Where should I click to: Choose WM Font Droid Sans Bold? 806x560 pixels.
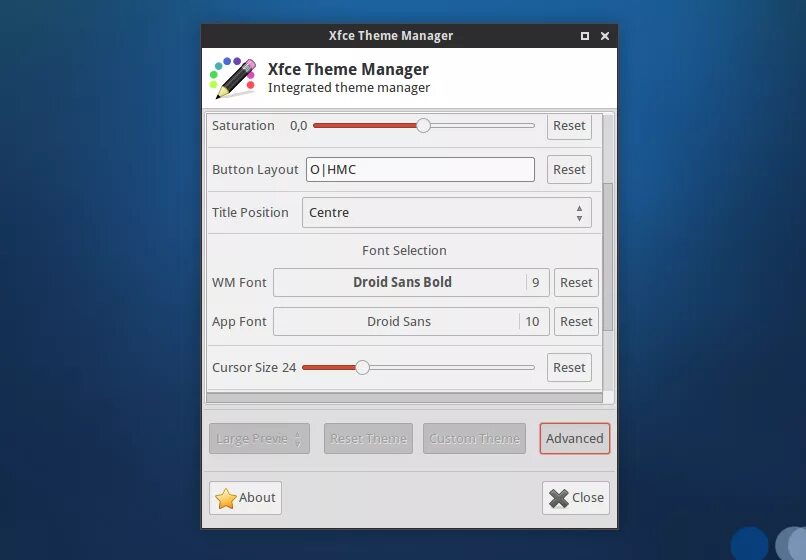tap(411, 282)
